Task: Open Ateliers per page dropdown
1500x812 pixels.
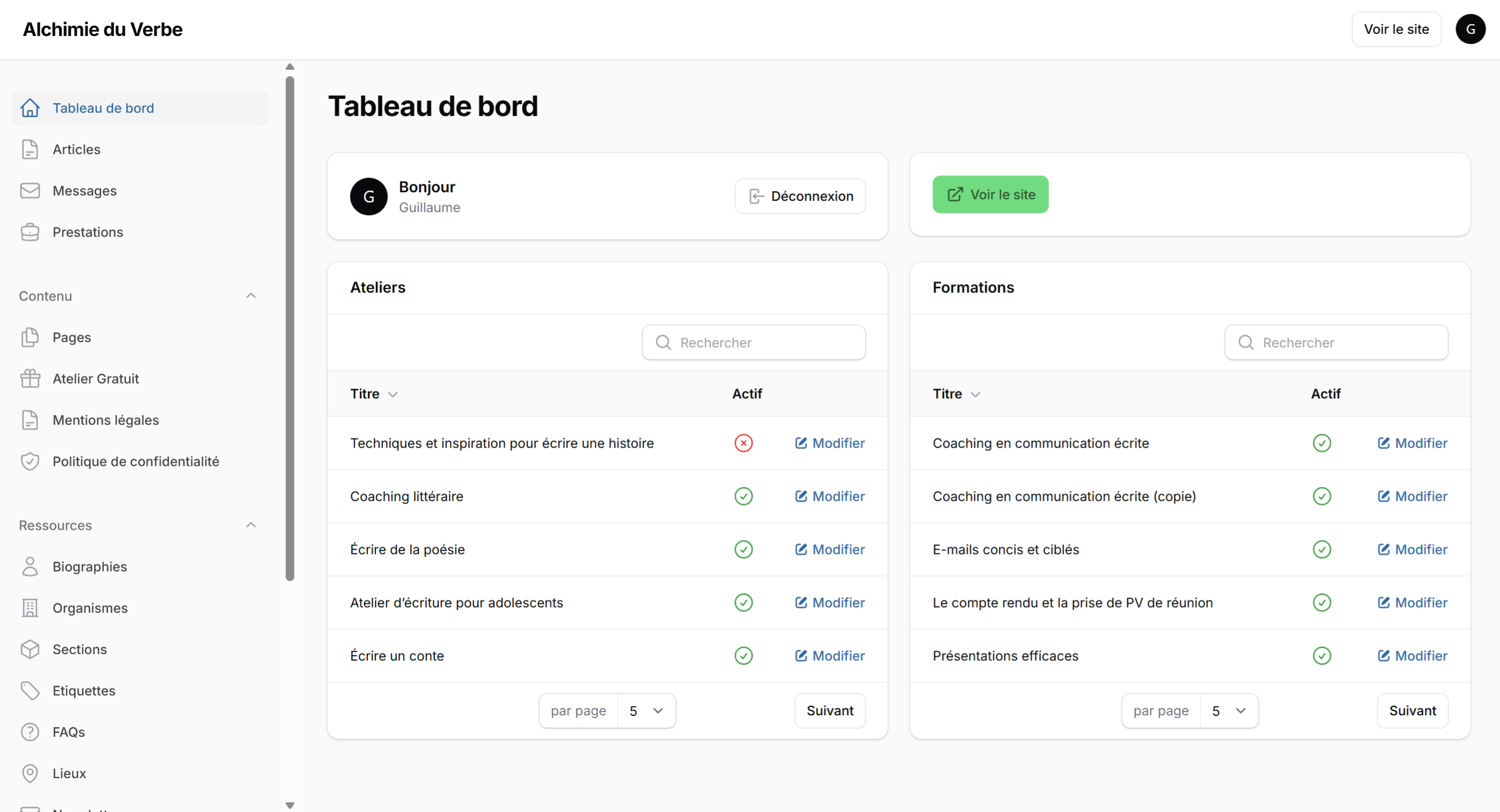Action: click(646, 710)
